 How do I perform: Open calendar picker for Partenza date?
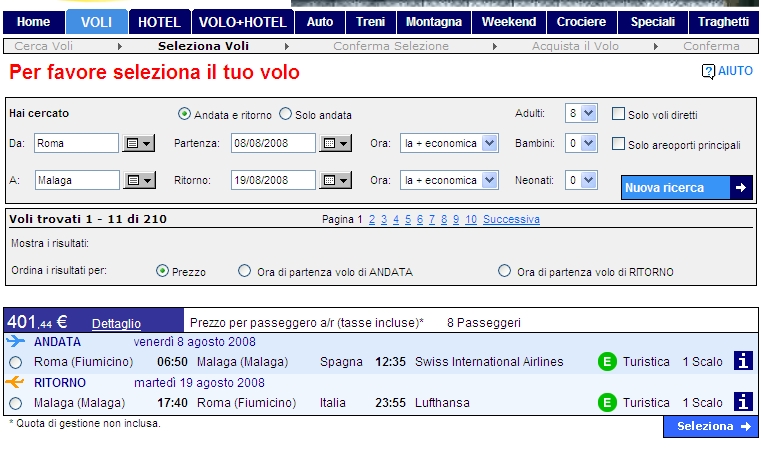(x=335, y=144)
